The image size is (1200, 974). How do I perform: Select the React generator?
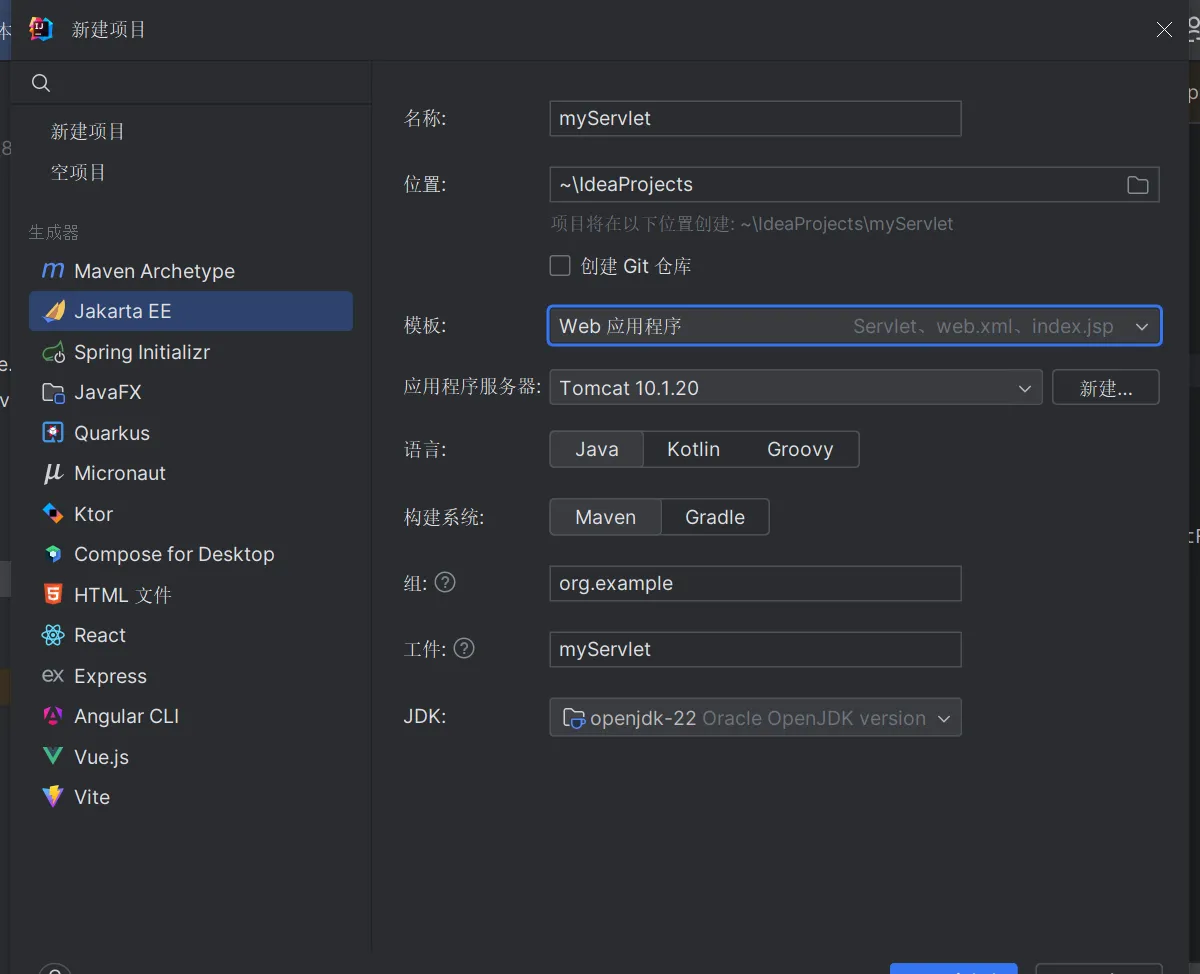click(191, 635)
